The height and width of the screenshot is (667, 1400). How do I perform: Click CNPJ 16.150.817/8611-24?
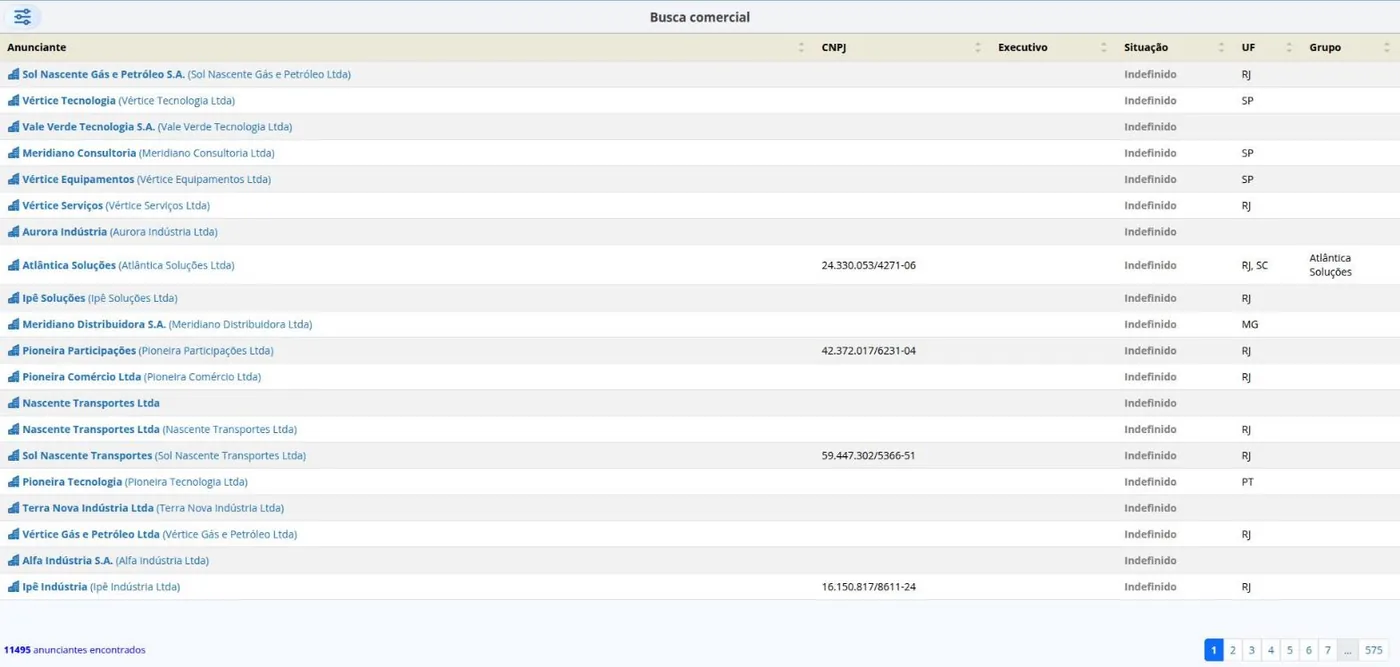pyautogui.click(x=869, y=587)
